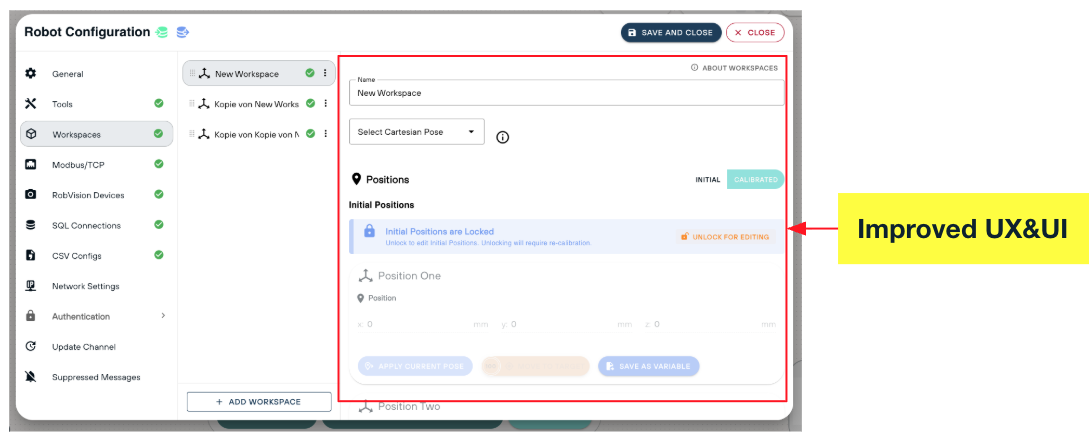Click drag handle of New Workspace item
This screenshot has width=1089, height=448.
click(x=192, y=74)
